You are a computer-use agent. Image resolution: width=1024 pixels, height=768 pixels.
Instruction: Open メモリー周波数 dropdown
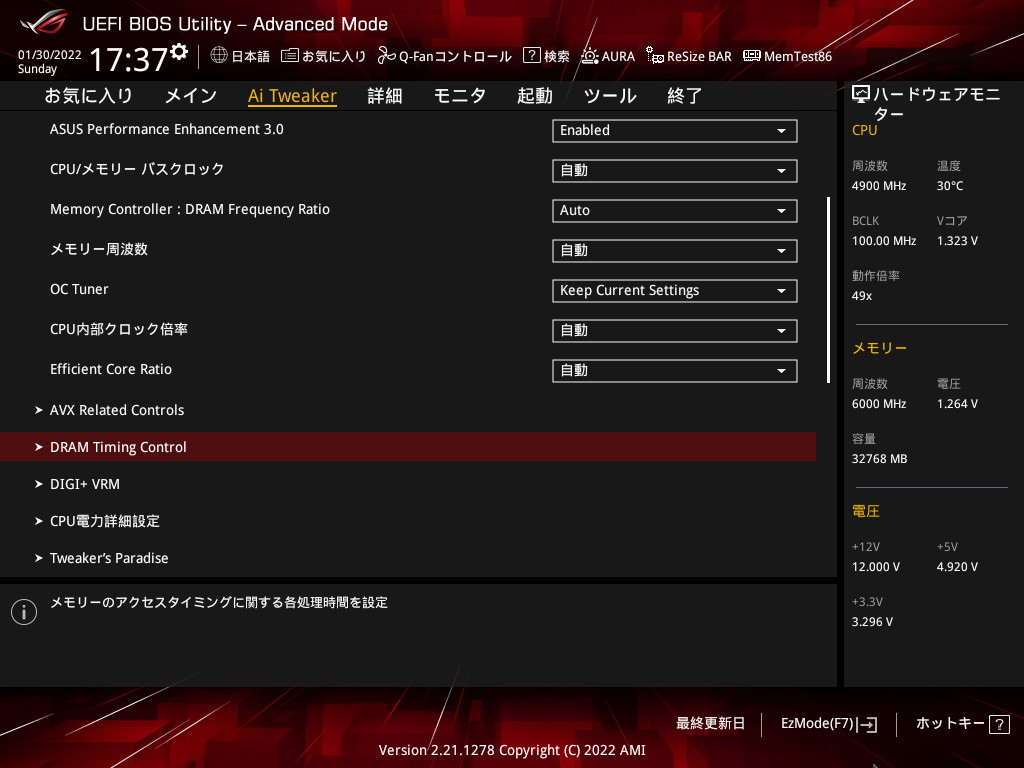click(675, 251)
